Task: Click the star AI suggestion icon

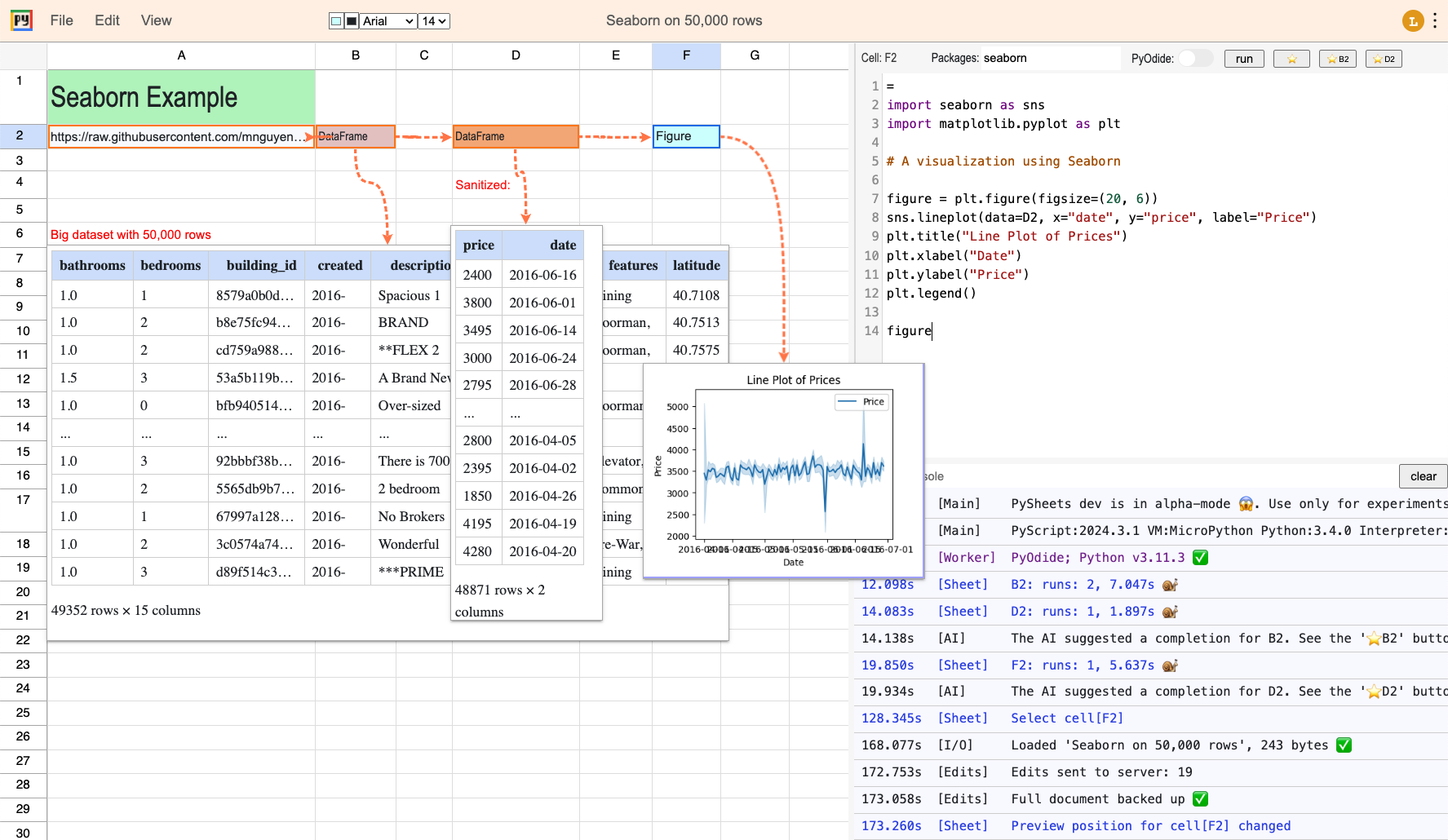Action: click(x=1291, y=58)
